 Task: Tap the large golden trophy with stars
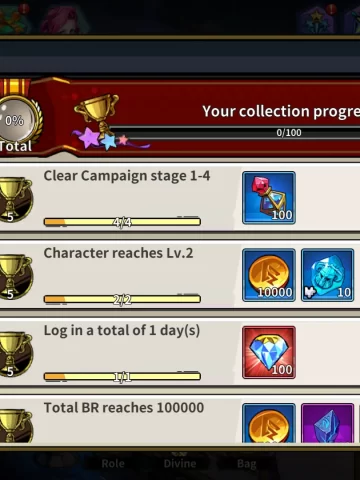(100, 122)
